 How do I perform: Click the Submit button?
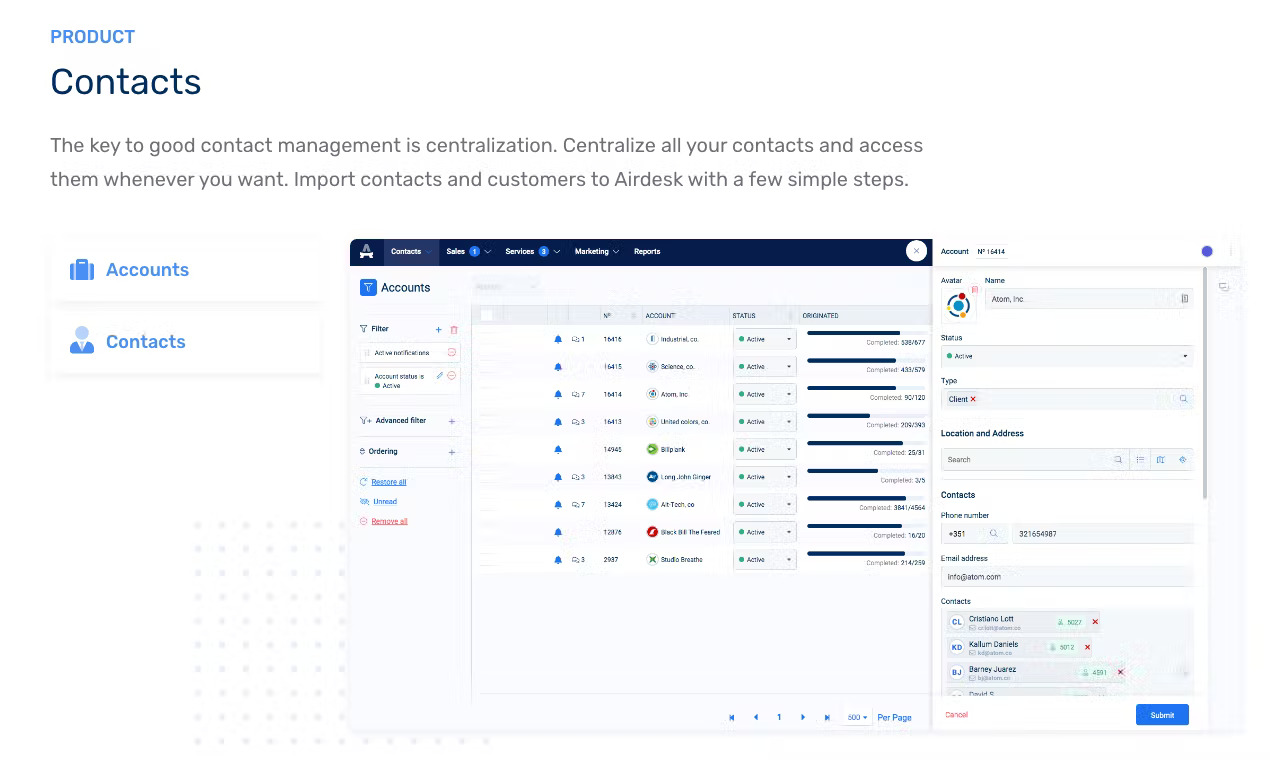tap(1162, 714)
